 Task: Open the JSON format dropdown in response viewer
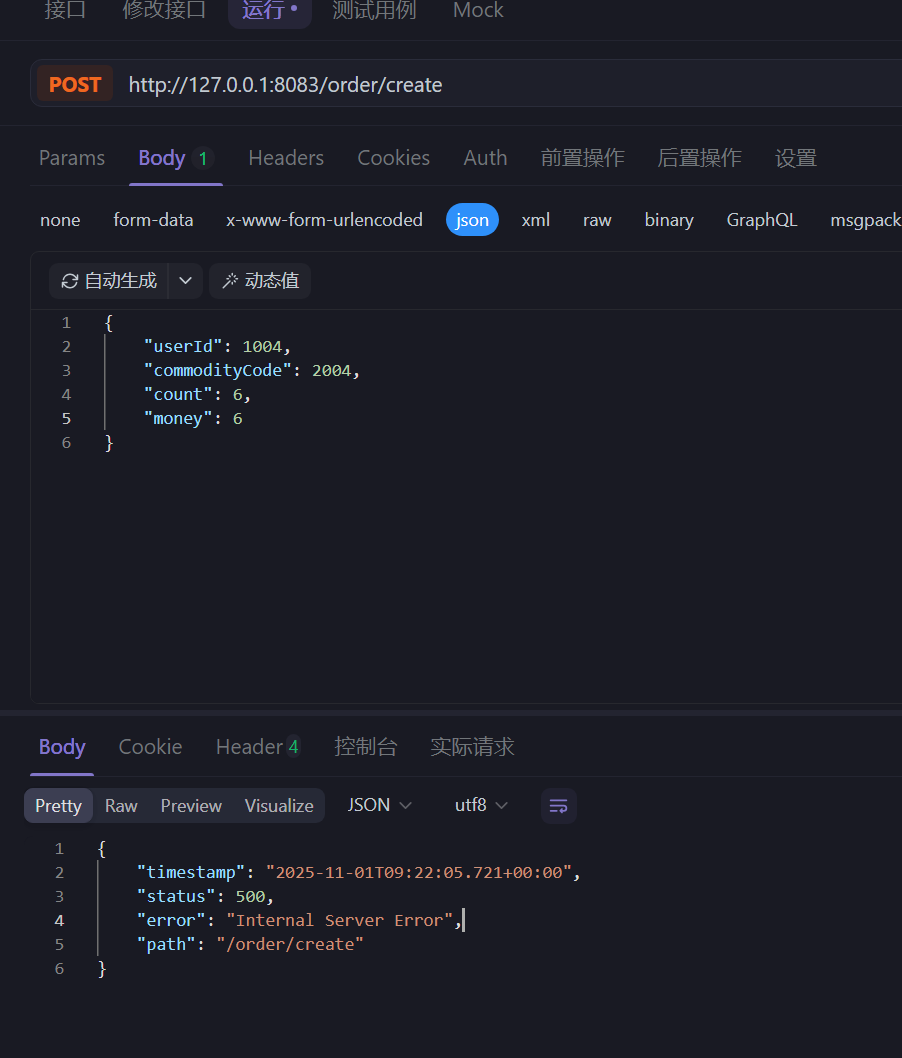pos(380,804)
